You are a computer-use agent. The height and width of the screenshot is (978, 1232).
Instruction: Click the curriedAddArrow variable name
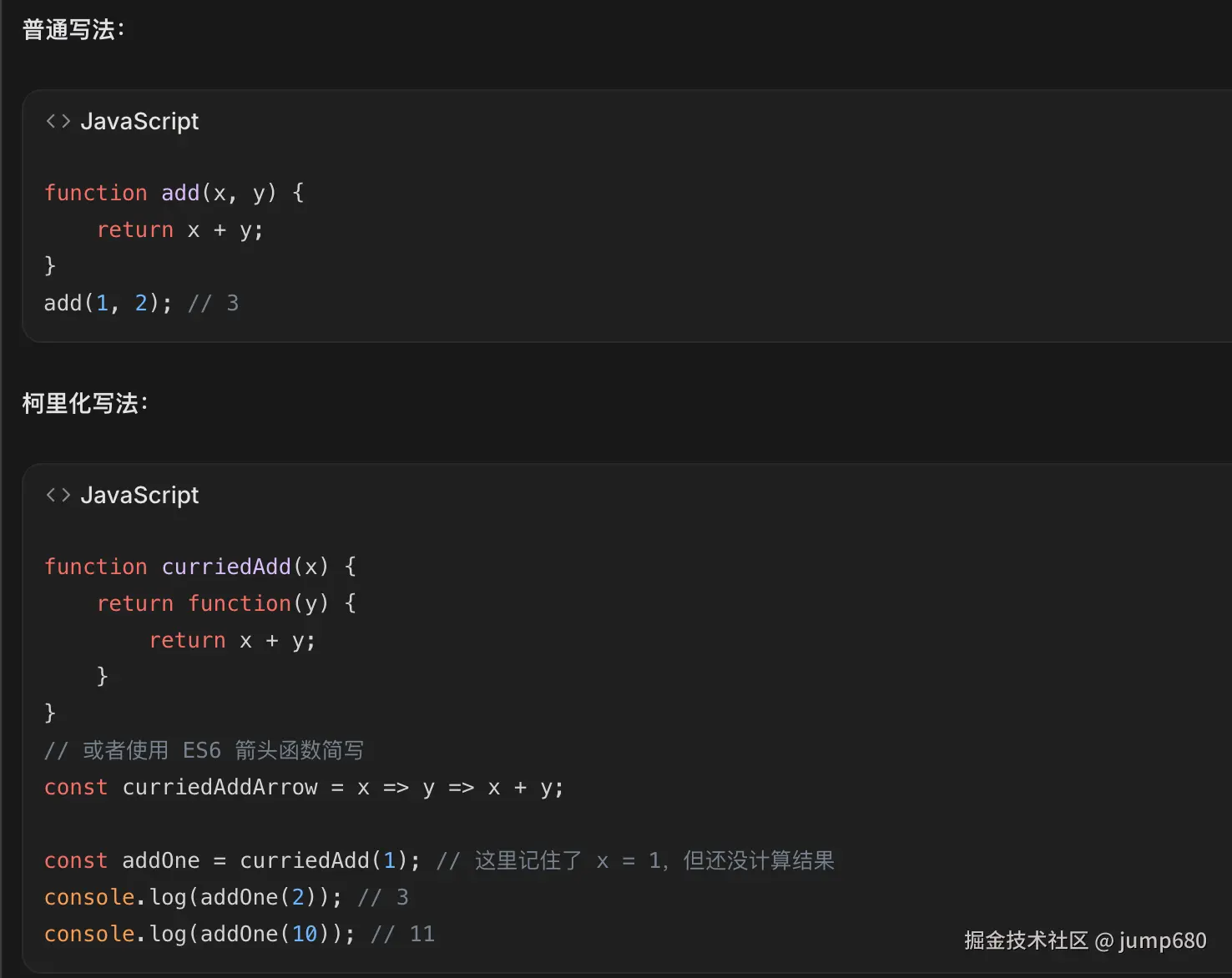[x=220, y=787]
